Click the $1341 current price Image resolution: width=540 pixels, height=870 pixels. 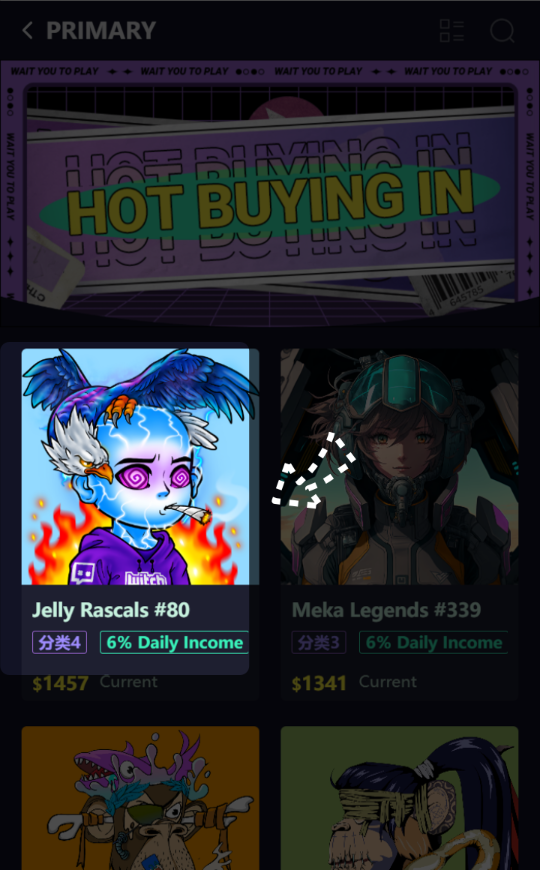coord(319,683)
